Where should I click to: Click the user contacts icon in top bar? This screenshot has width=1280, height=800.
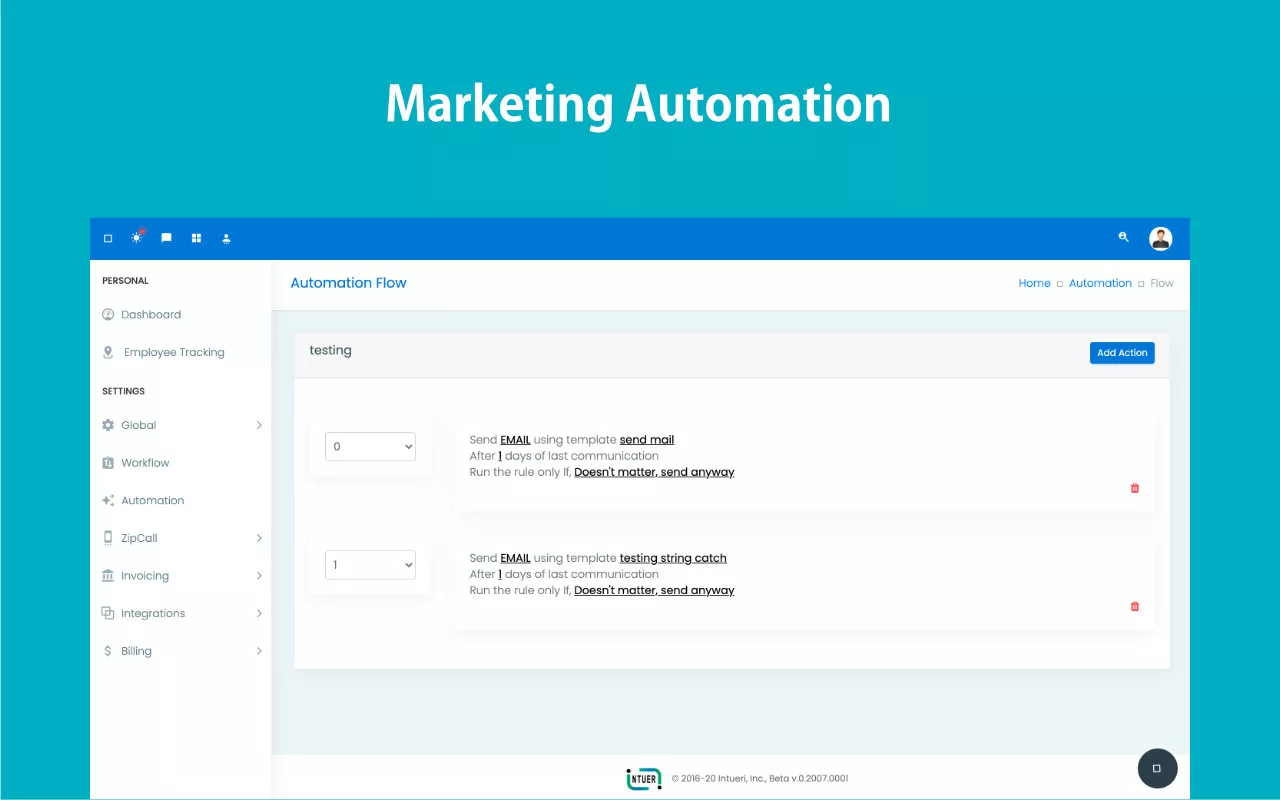click(x=226, y=238)
